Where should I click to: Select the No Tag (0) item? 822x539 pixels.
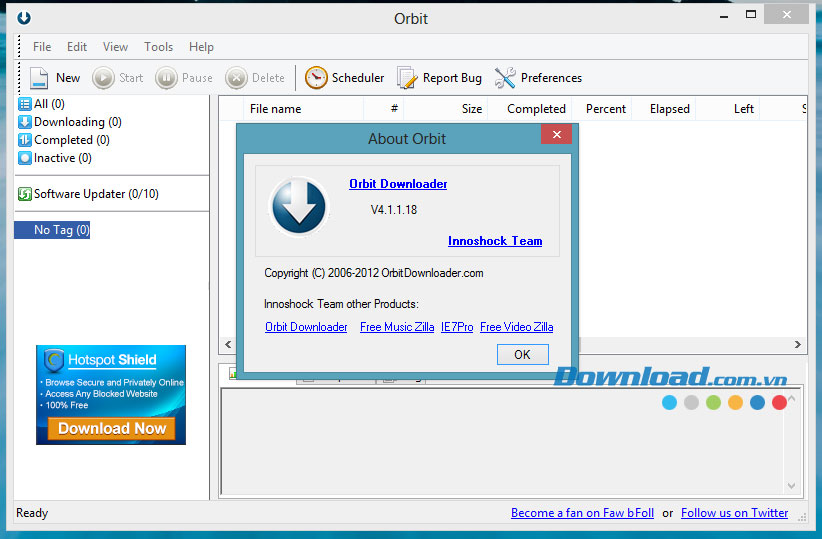52,230
